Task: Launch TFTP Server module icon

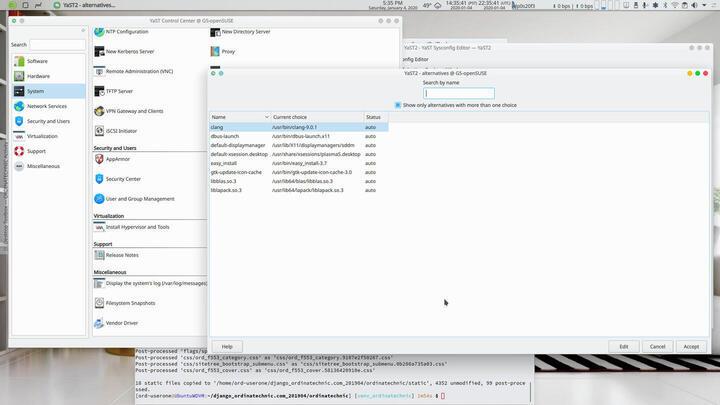Action: tap(99, 91)
